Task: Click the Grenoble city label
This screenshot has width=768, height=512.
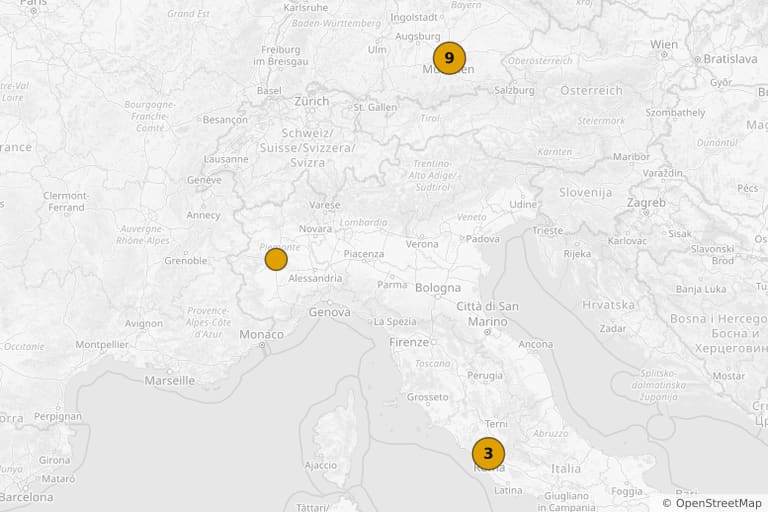Action: [x=186, y=261]
